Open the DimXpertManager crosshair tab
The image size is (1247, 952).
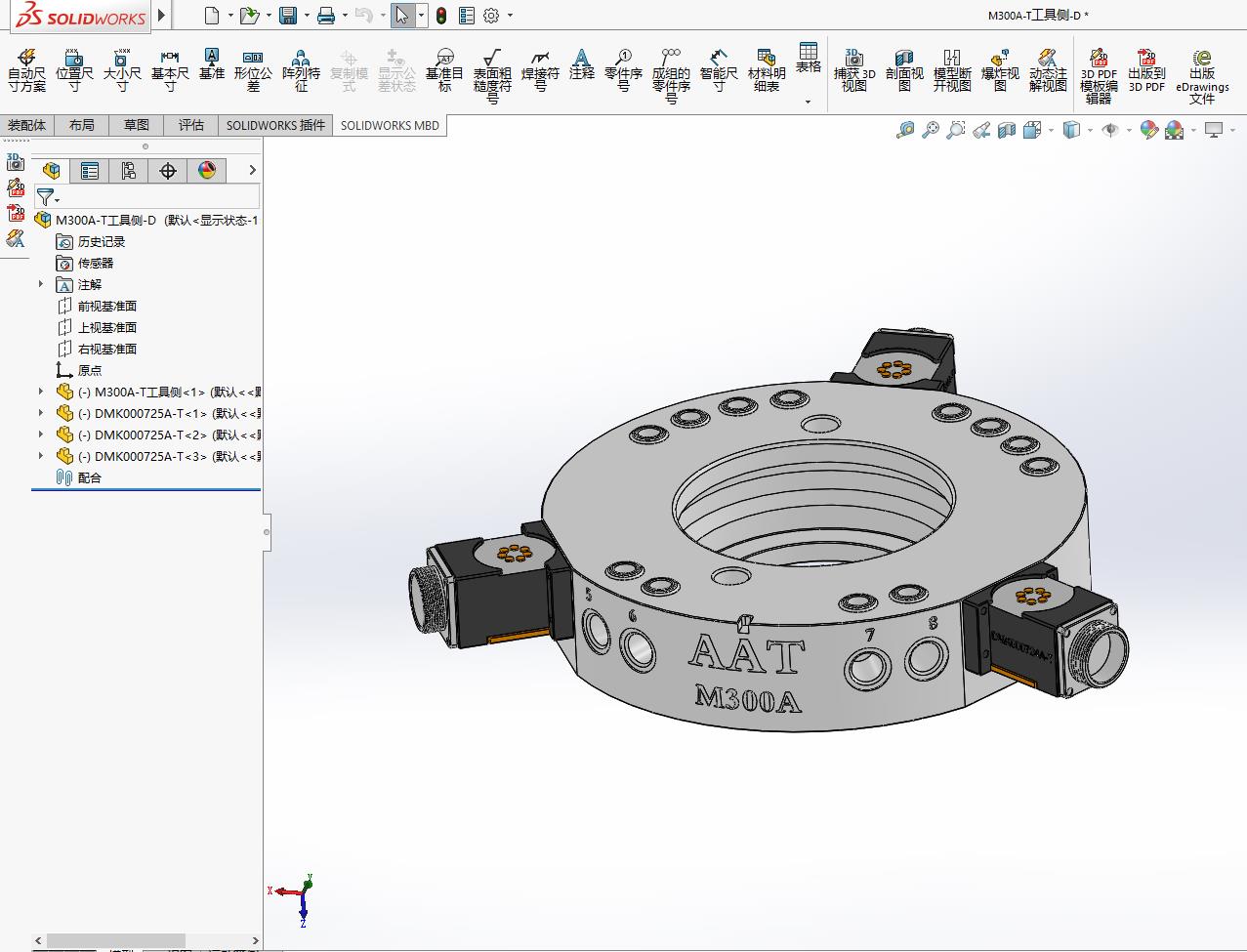tap(168, 171)
